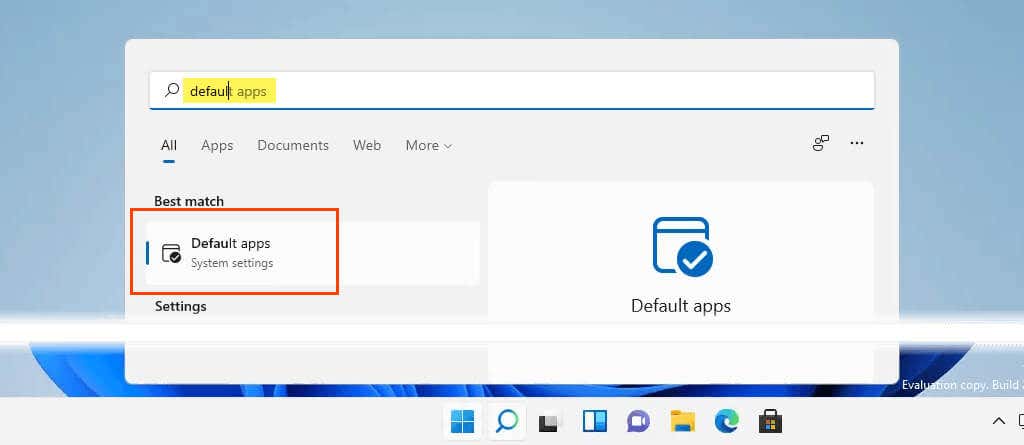This screenshot has width=1024, height=445.
Task: Expand the More filter dropdown
Action: click(x=428, y=145)
